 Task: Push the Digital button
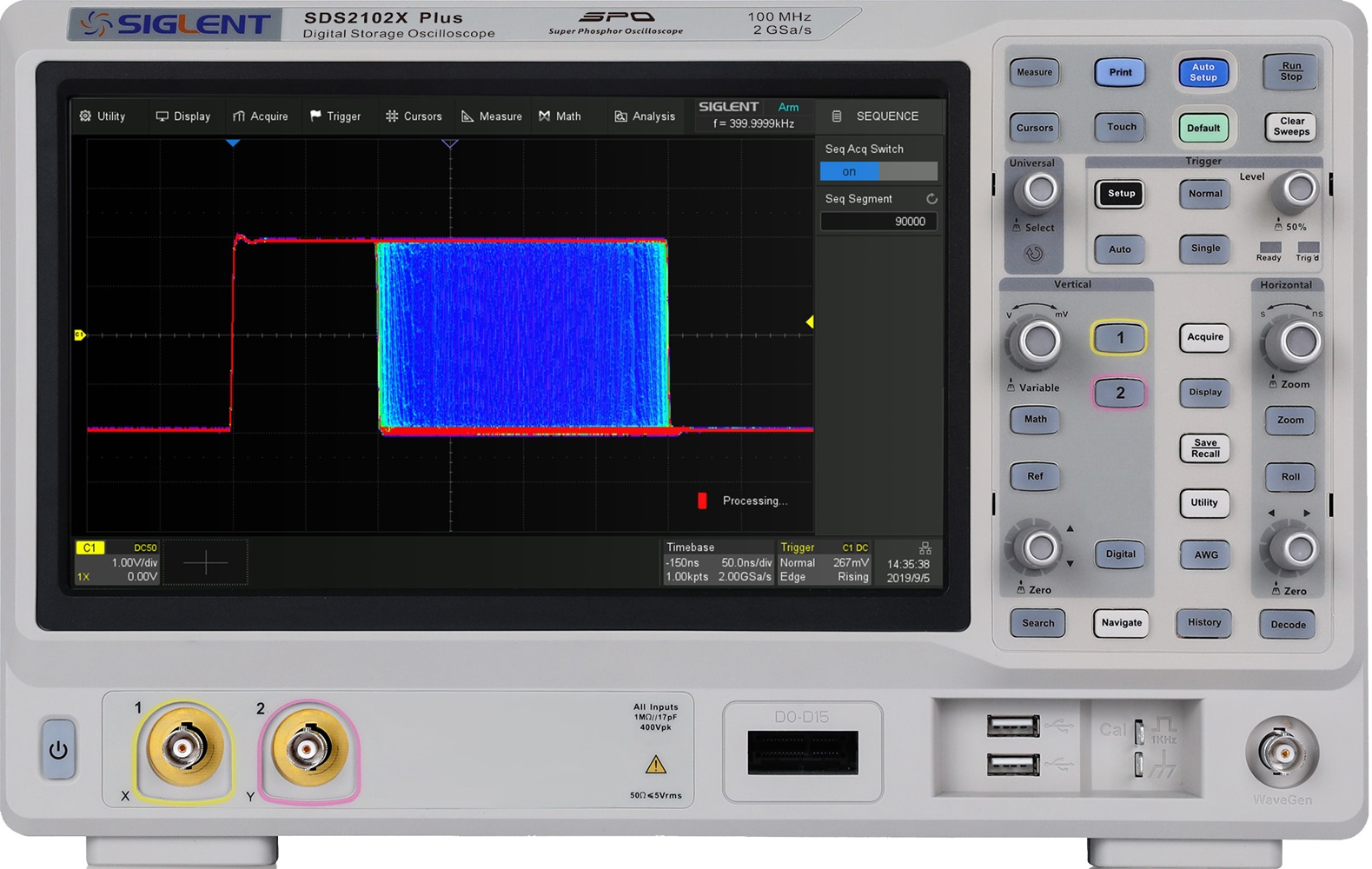tap(1120, 554)
